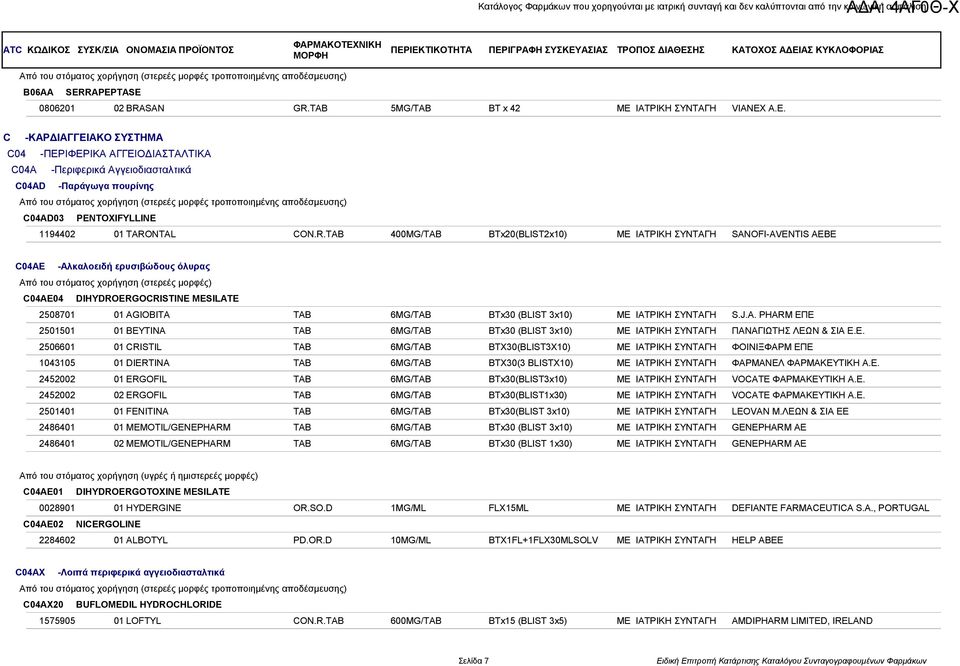Select the "ΦΑΡΜΑΚΟΤΕΧΝΙΚΗ ΜΟΡΦΗ" column header

337,50
